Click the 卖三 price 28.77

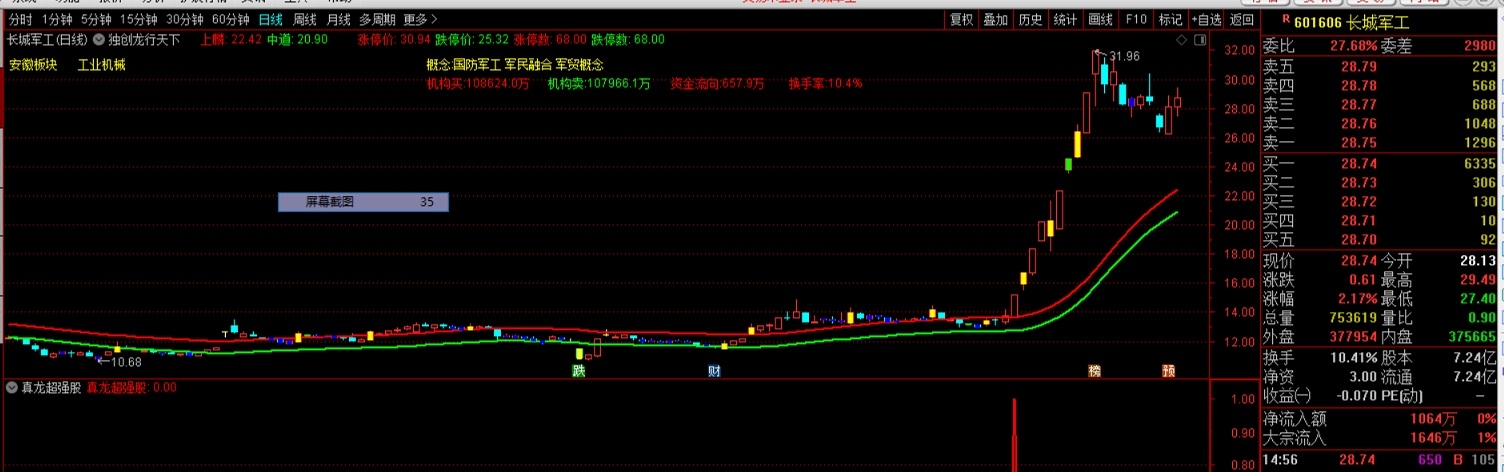coord(1359,104)
